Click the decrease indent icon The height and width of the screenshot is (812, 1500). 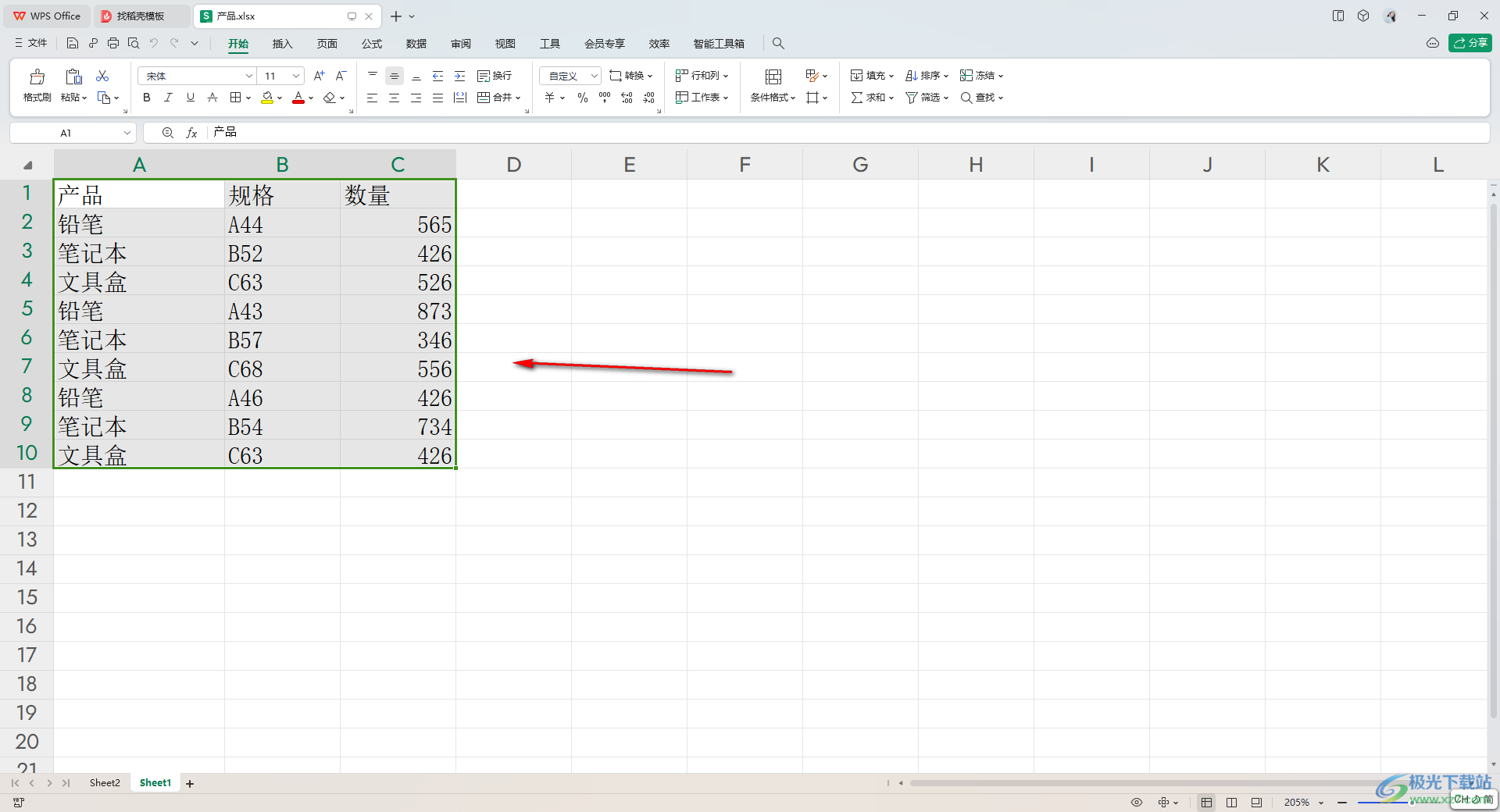[438, 76]
